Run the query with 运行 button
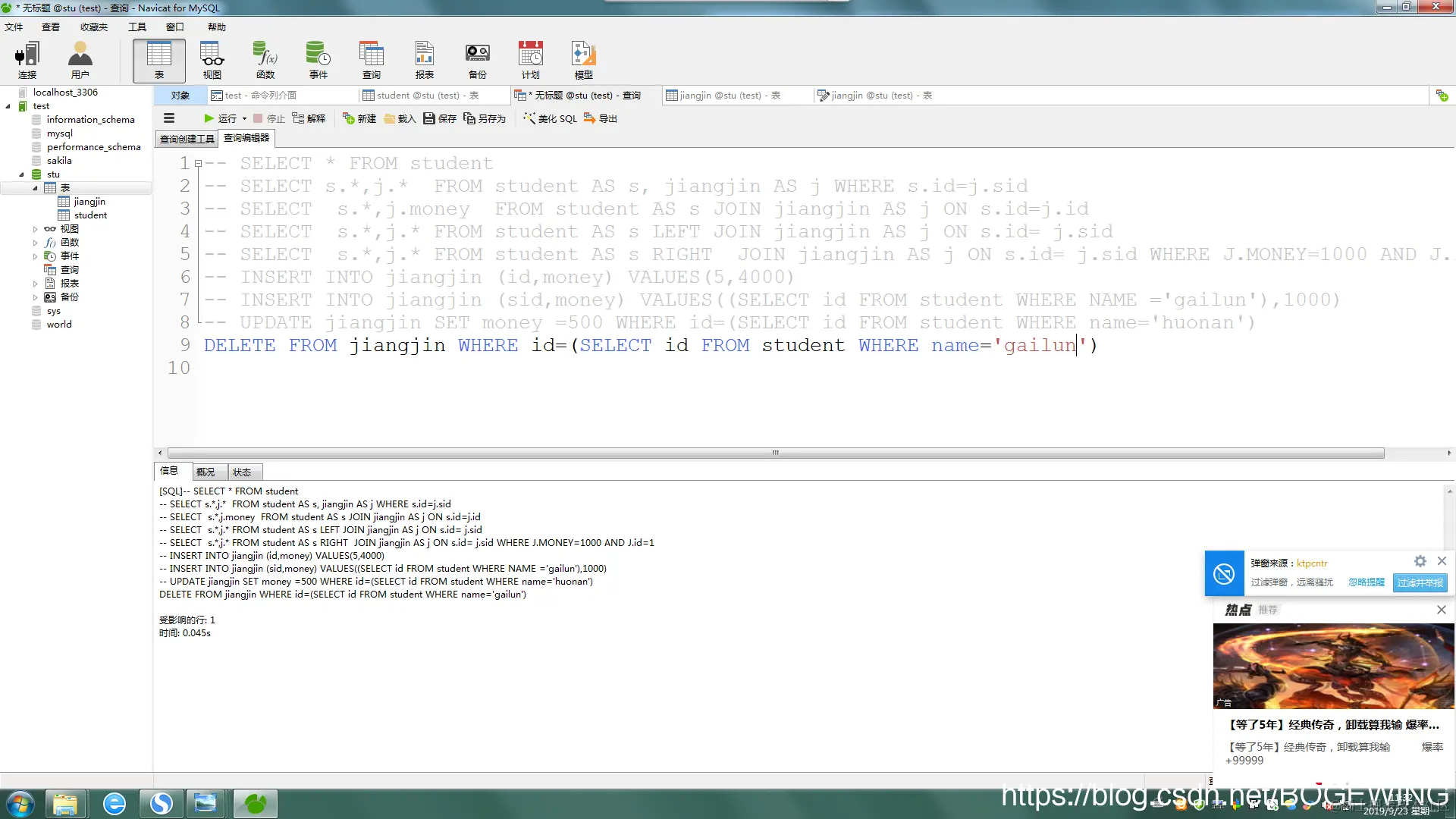1456x819 pixels. pos(221,118)
